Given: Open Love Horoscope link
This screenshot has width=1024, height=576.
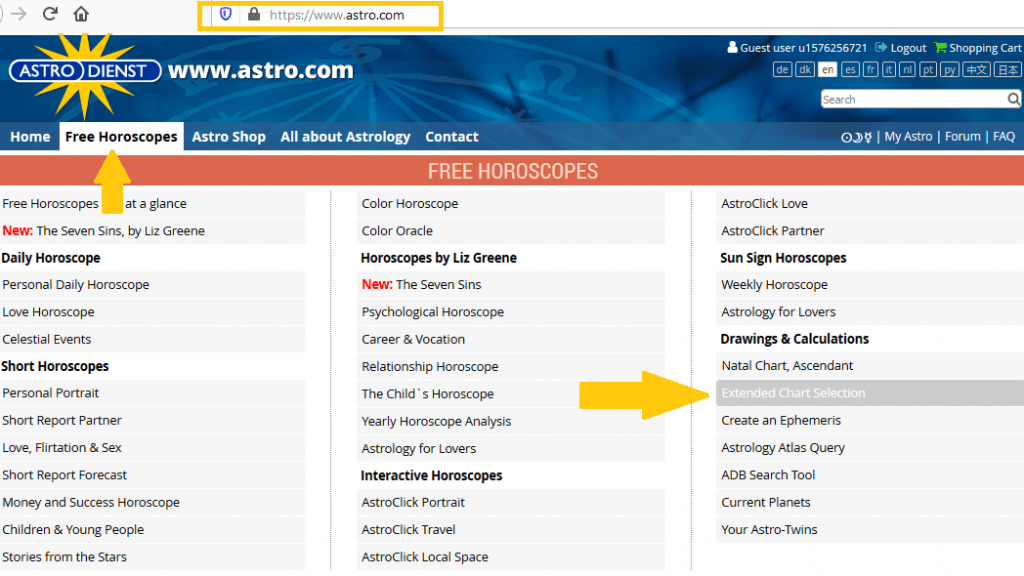Looking at the screenshot, I should point(153,312).
